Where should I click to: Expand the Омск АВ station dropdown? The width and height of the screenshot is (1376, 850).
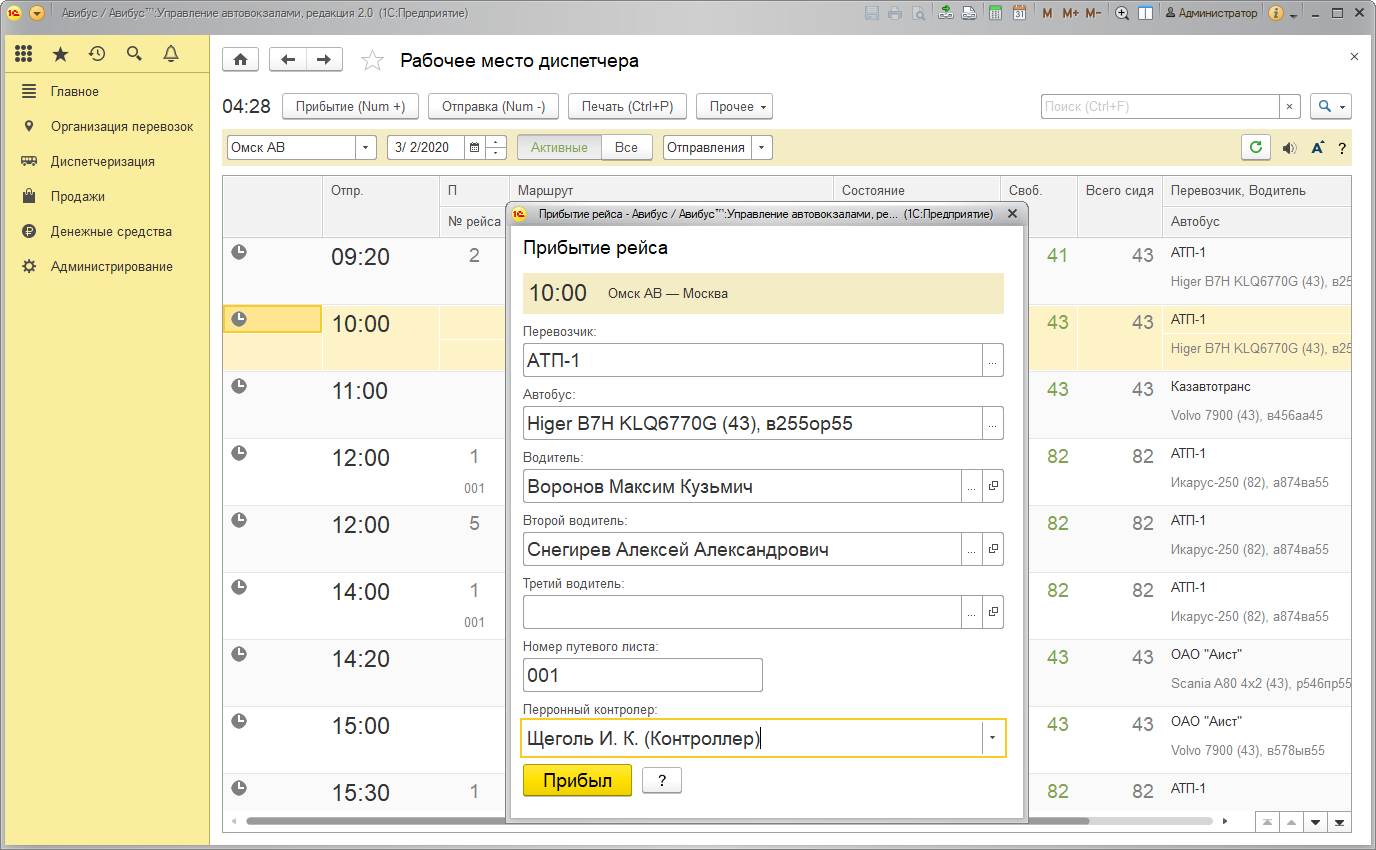[365, 147]
